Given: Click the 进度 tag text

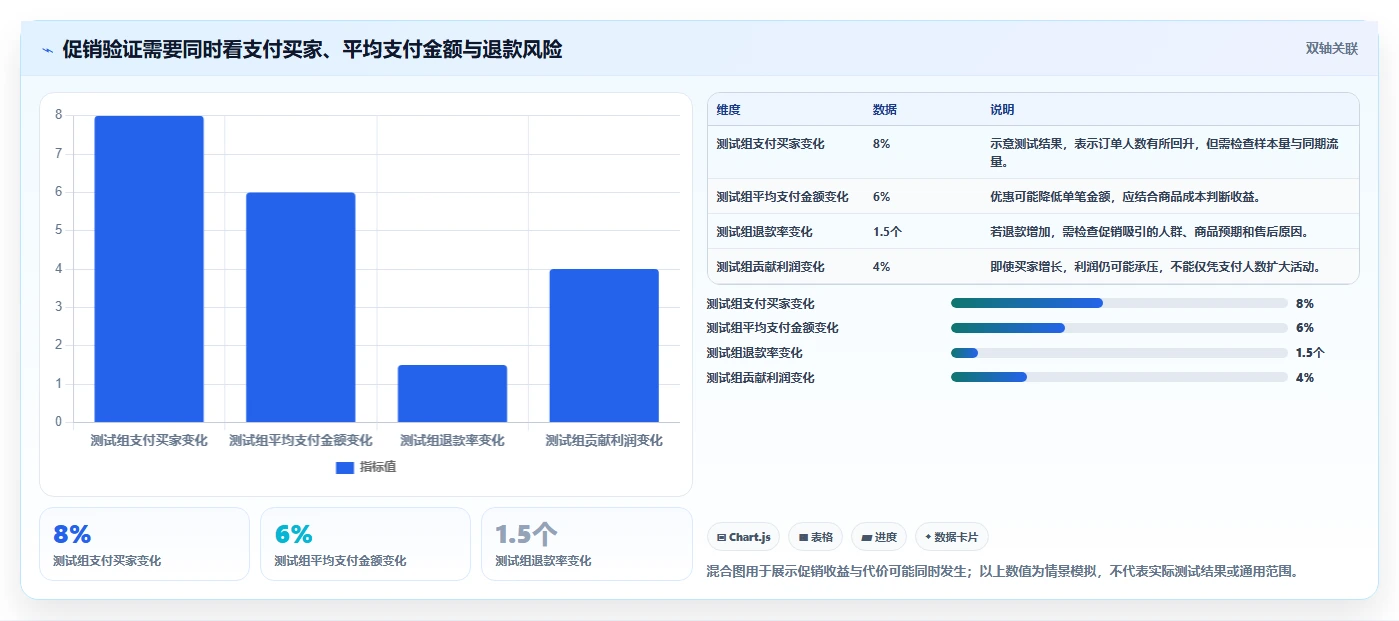Looking at the screenshot, I should [x=886, y=537].
